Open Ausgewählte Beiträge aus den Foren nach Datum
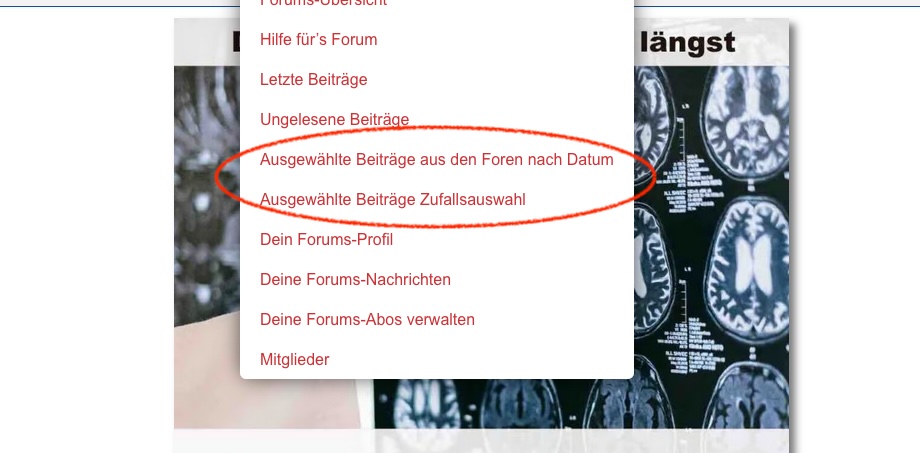 tap(437, 160)
